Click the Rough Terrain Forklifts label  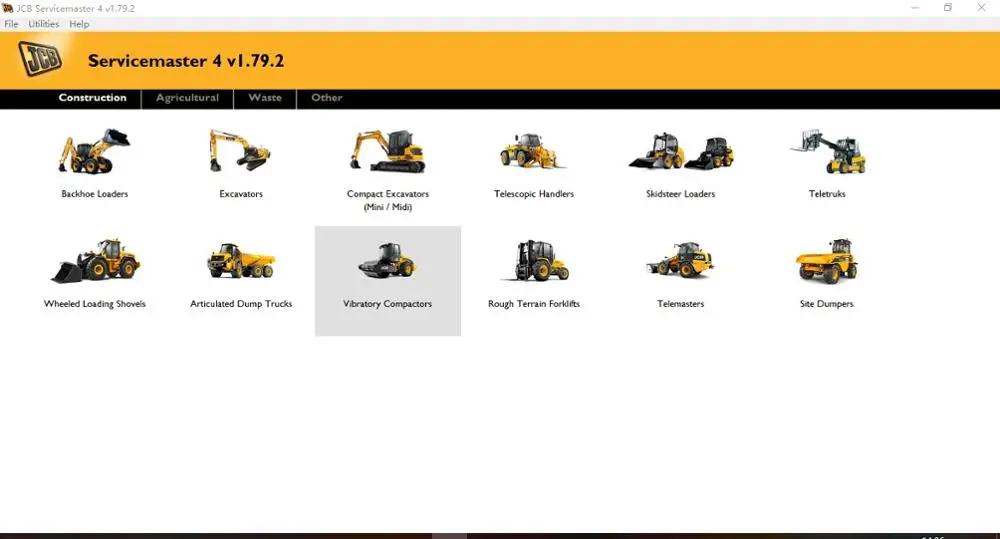point(534,304)
